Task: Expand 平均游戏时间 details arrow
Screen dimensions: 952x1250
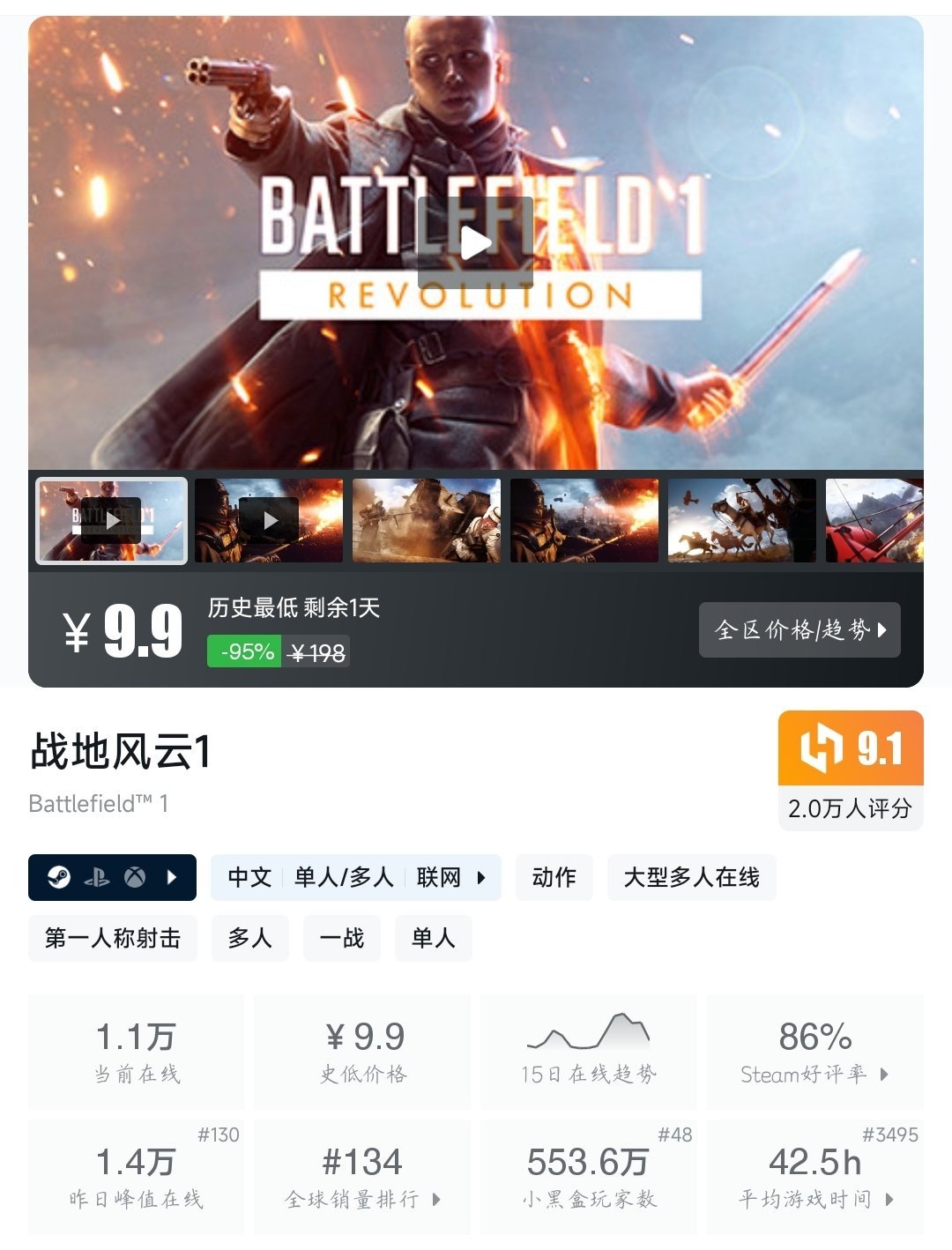Action: pos(889,1199)
